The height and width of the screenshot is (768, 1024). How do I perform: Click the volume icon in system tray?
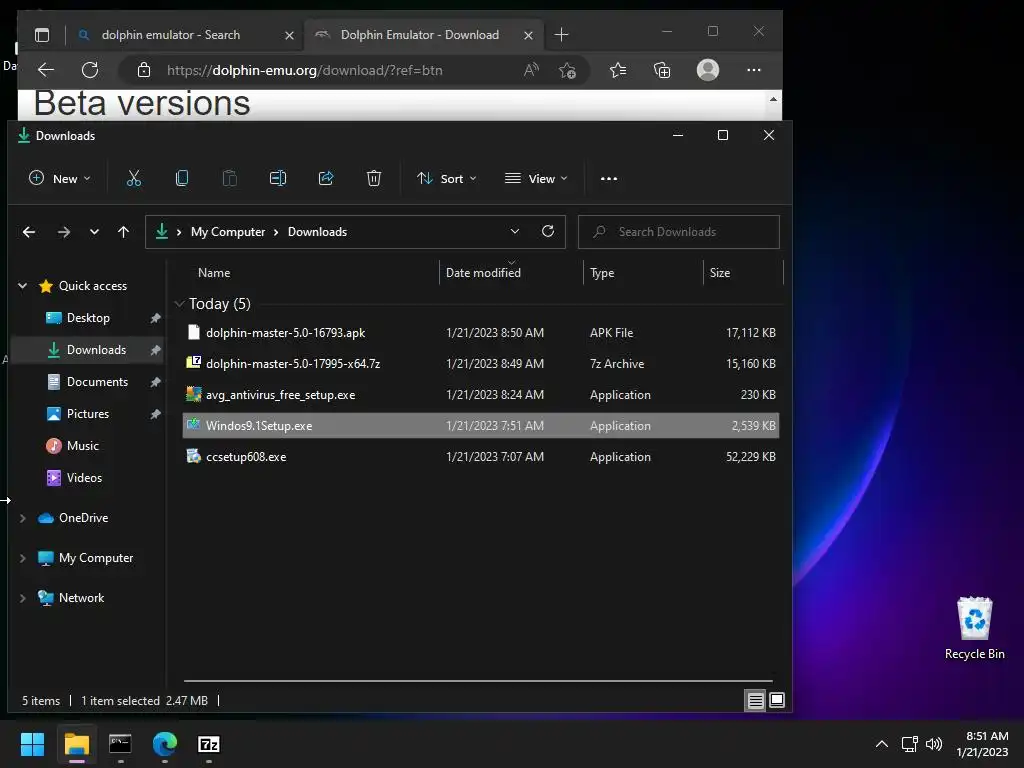coord(934,744)
